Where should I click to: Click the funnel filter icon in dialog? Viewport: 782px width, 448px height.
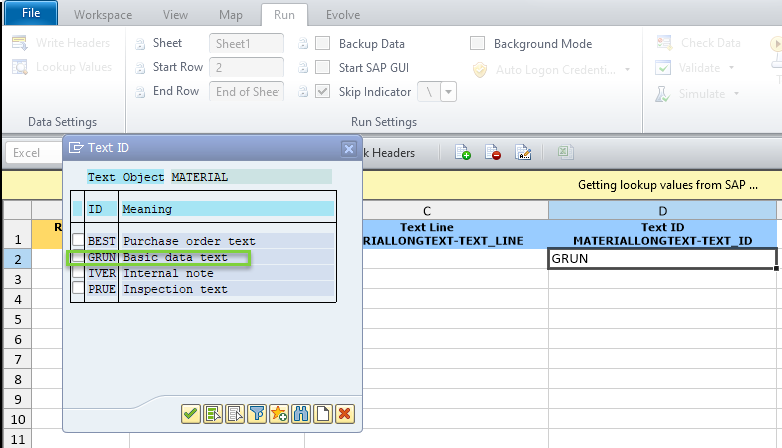[x=258, y=413]
